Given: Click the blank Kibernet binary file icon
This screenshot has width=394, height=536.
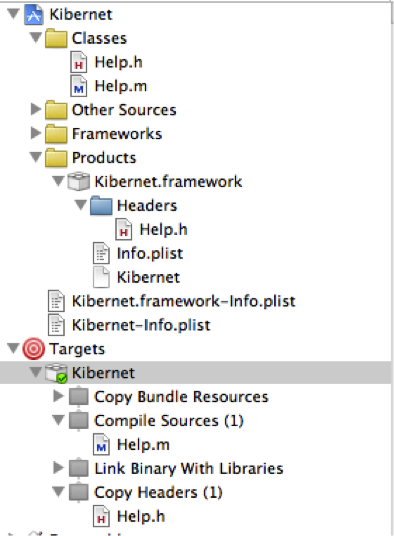Looking at the screenshot, I should click(101, 277).
